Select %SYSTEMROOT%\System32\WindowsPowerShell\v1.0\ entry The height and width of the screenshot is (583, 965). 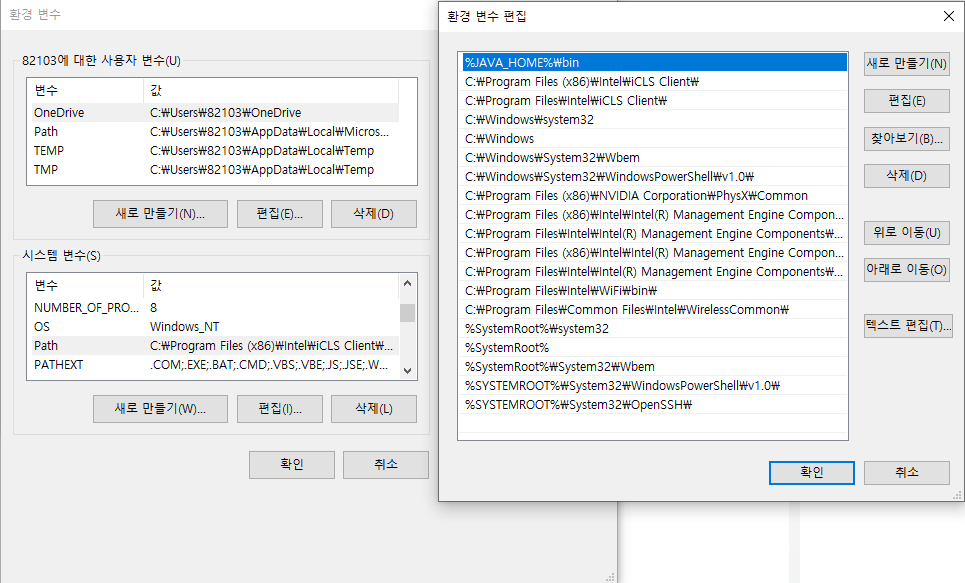[x=655, y=387]
